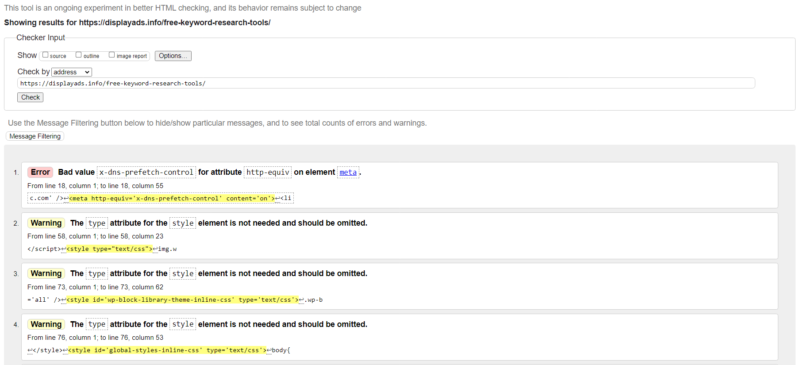The image size is (800, 365).
Task: Enable the source checkbox
Action: pos(45,55)
